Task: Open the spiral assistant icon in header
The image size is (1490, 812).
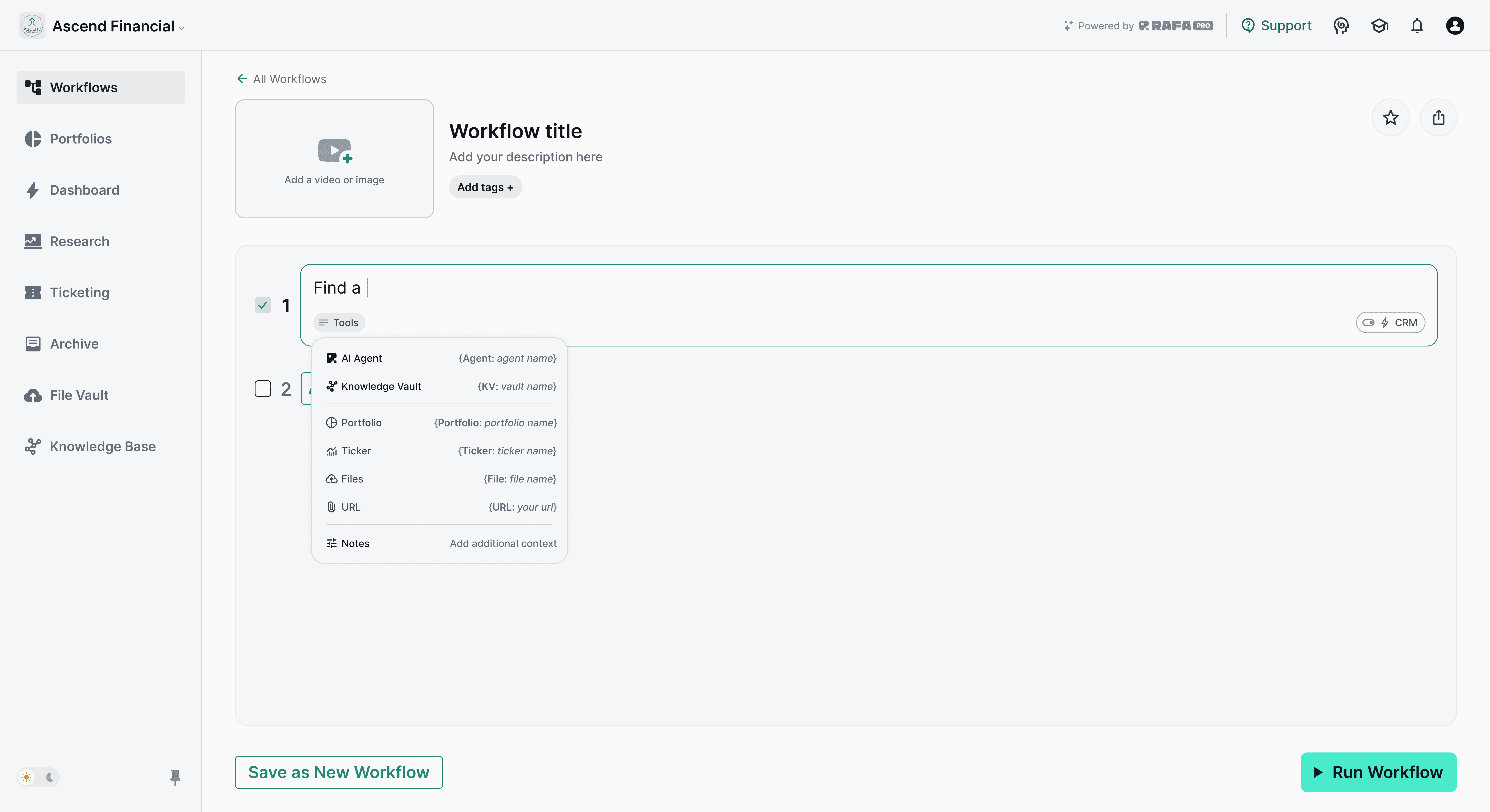Action: 1341,25
